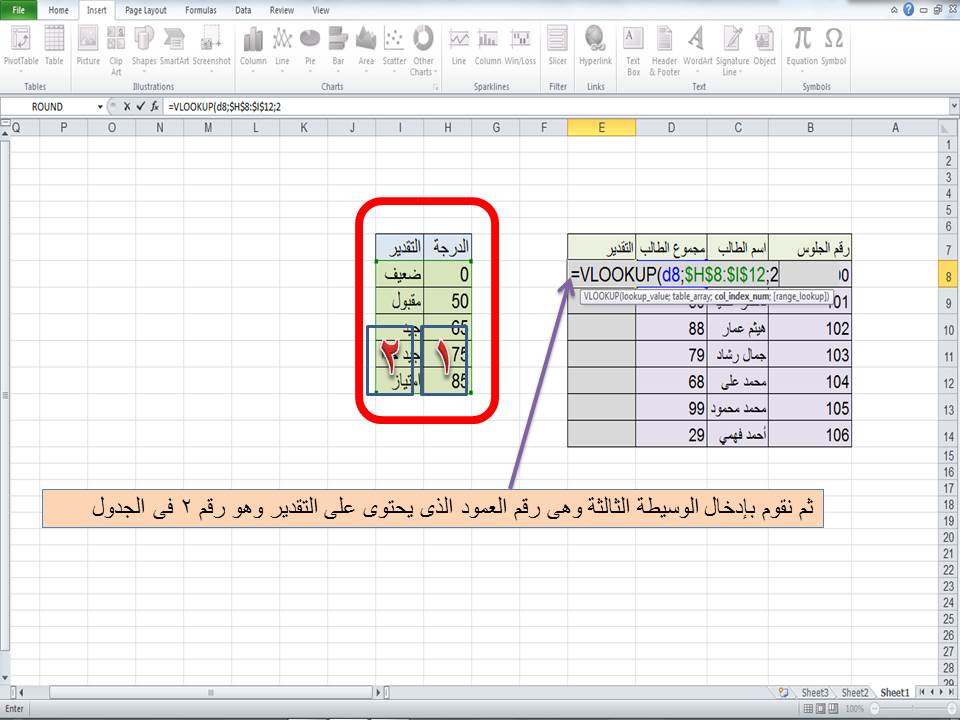Switch to the Data tab
960x720 pixels.
coord(243,10)
